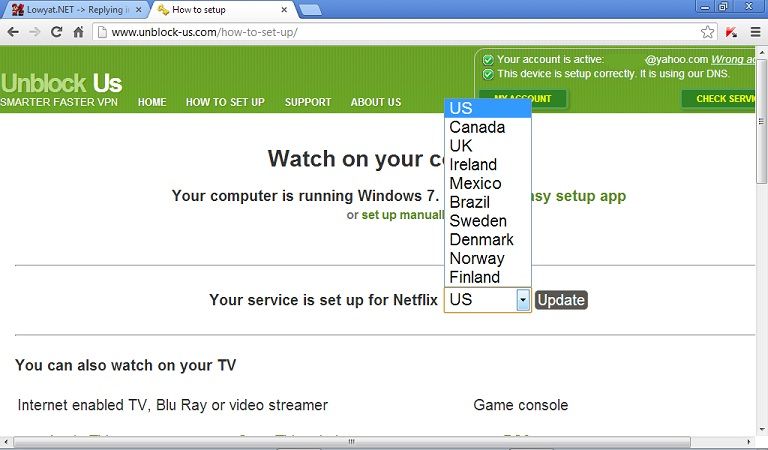The width and height of the screenshot is (768, 450).
Task: Open the SUPPORT menu item
Action: pyautogui.click(x=307, y=102)
